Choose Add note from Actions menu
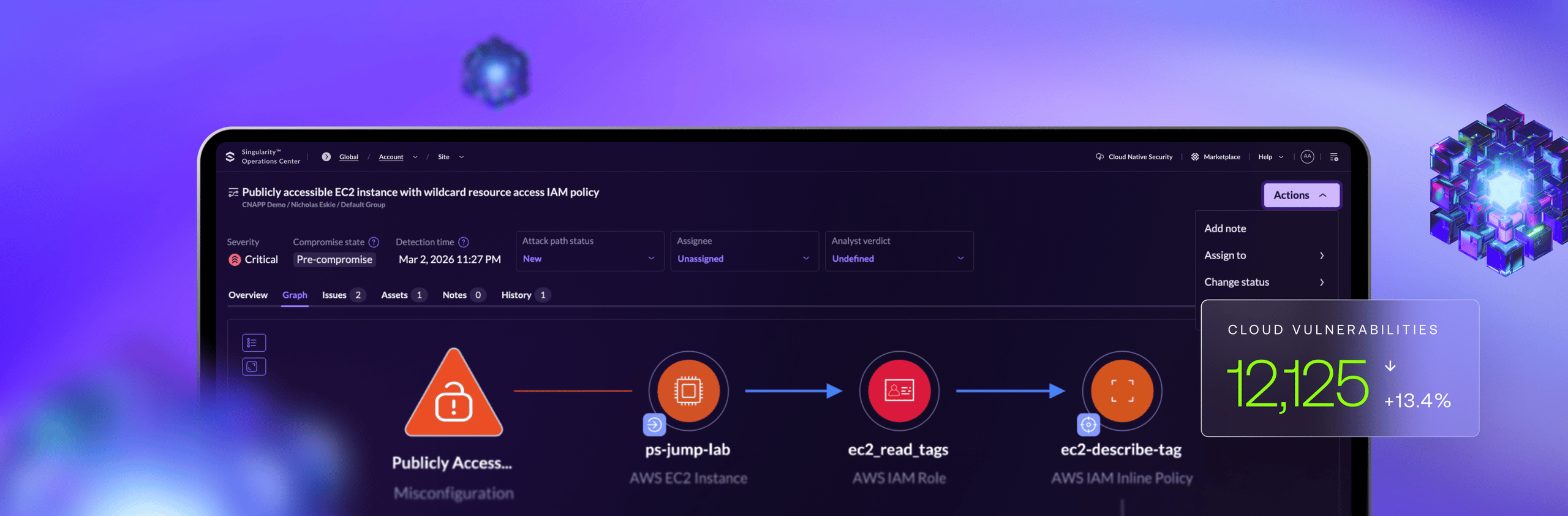The height and width of the screenshot is (516, 1568). pos(1225,228)
